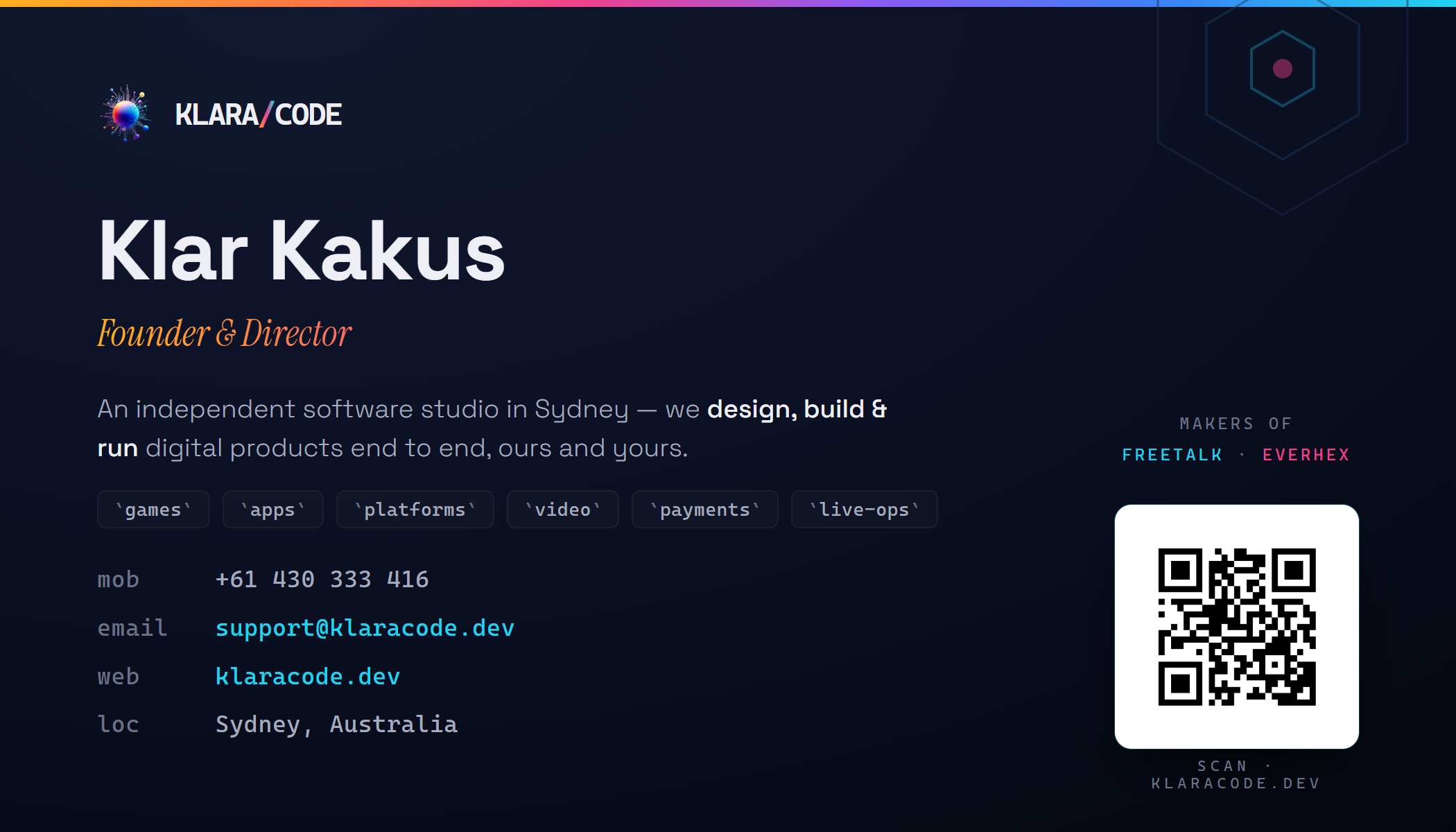Click the FREETALK product name
The image size is (1456, 832).
click(x=1172, y=455)
